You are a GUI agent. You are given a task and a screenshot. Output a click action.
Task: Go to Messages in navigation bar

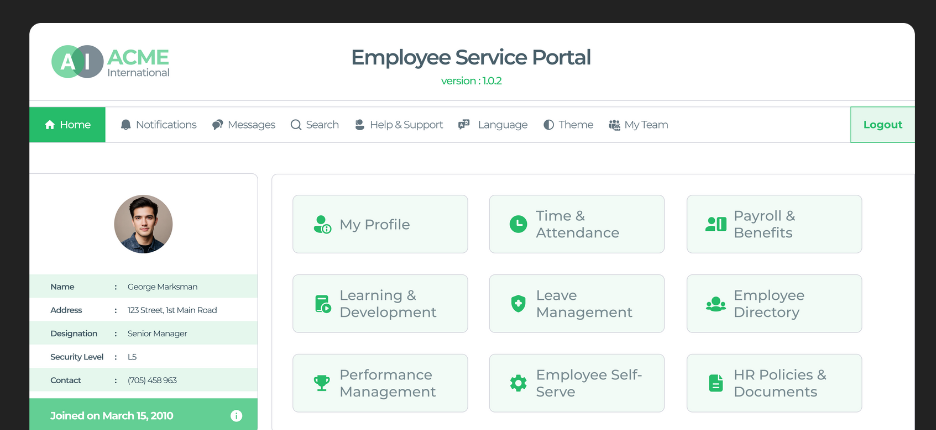pyautogui.click(x=243, y=125)
